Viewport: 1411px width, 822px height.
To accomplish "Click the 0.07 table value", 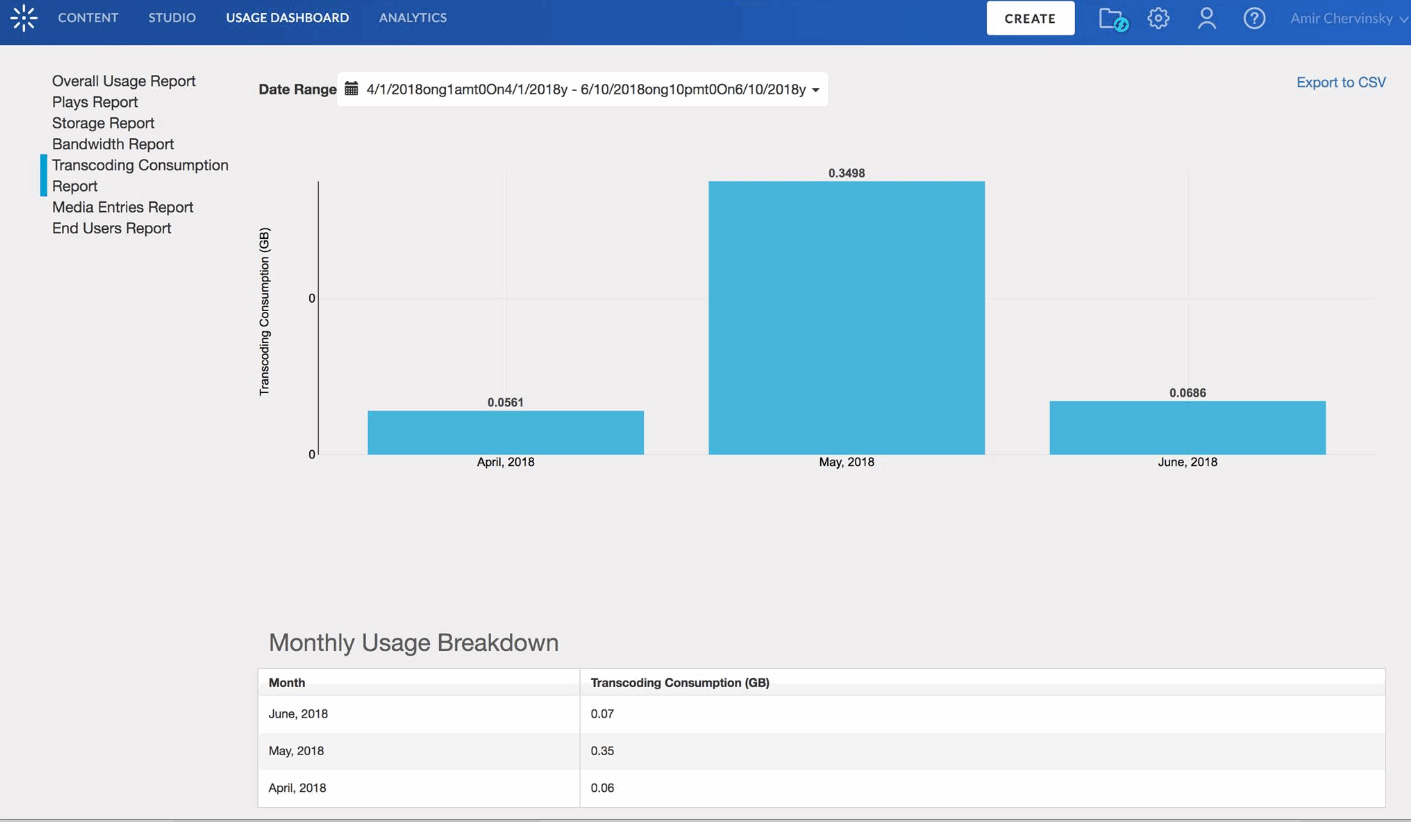I will point(602,714).
